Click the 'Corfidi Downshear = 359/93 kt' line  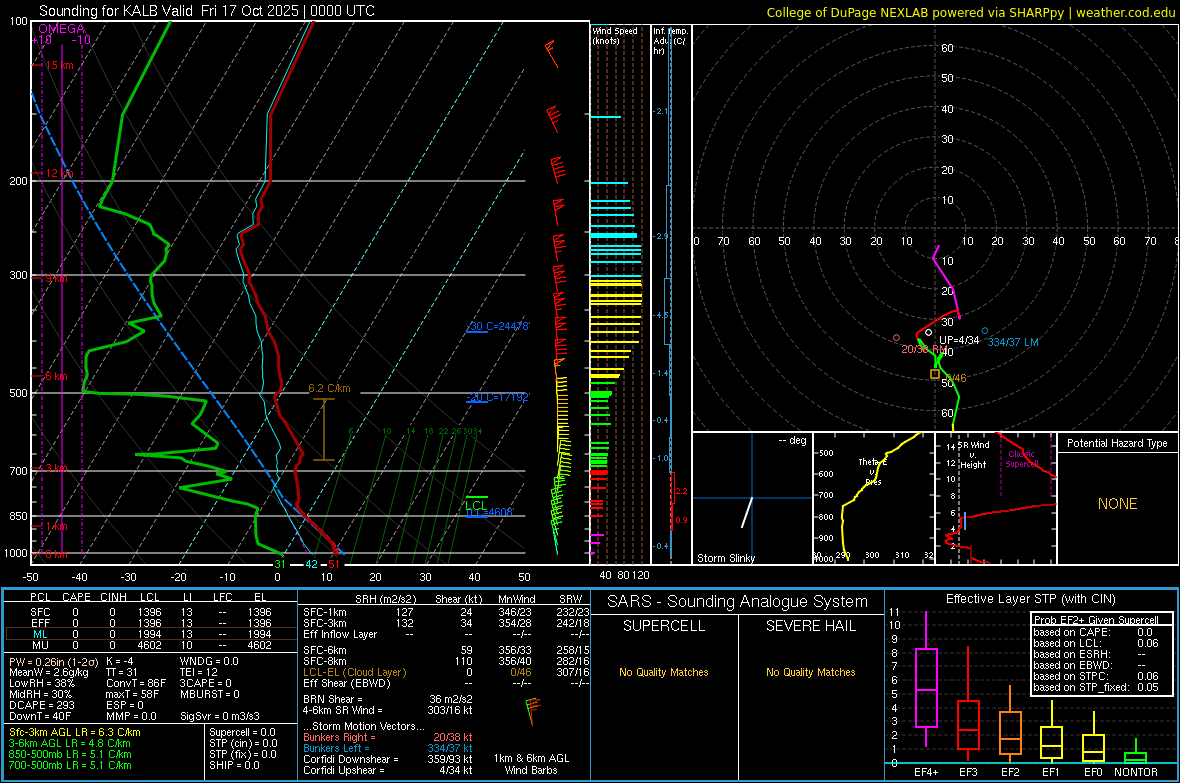(388, 760)
